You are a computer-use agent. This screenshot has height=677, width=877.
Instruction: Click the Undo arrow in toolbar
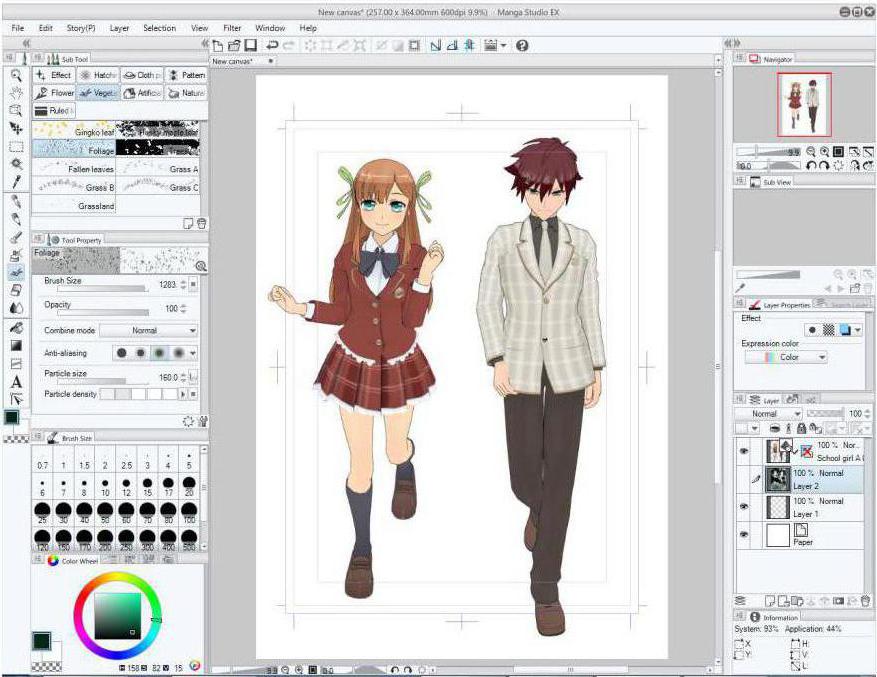(272, 46)
